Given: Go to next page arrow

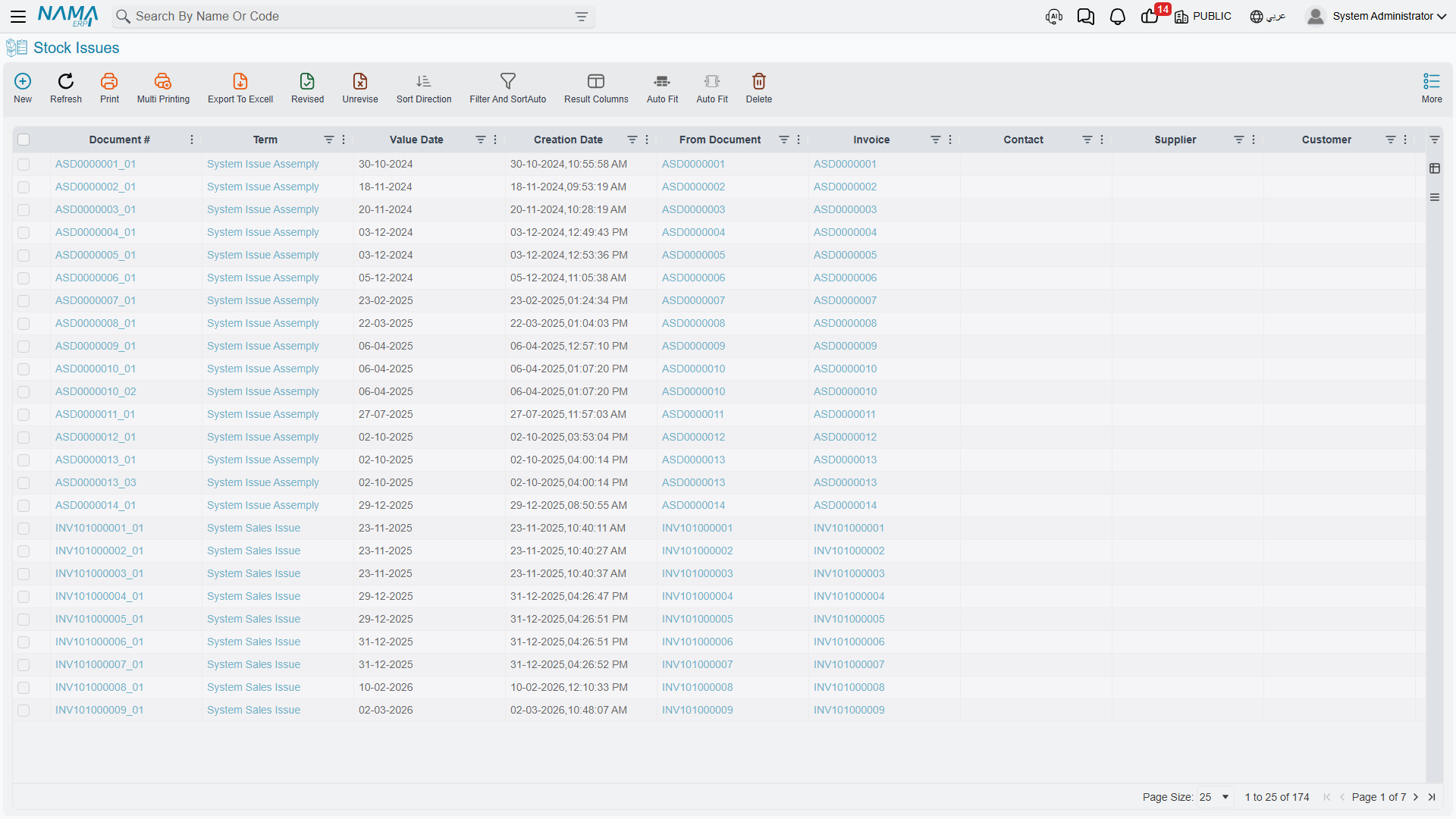Looking at the screenshot, I should point(1416,797).
